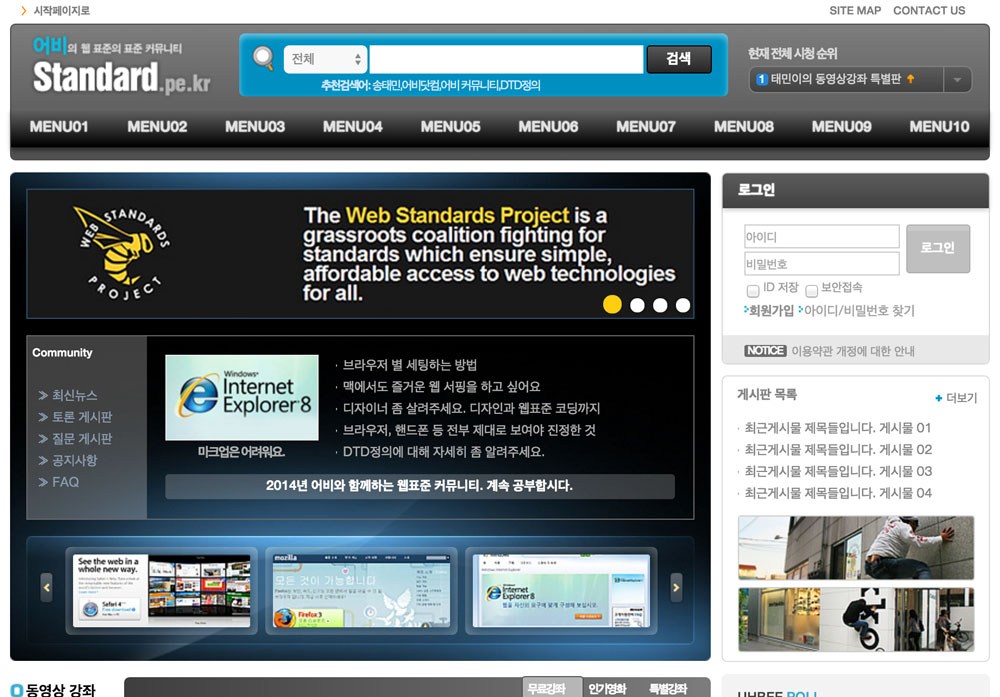1000x697 pixels.
Task: Click the carousel previous arrow
Action: [47, 587]
